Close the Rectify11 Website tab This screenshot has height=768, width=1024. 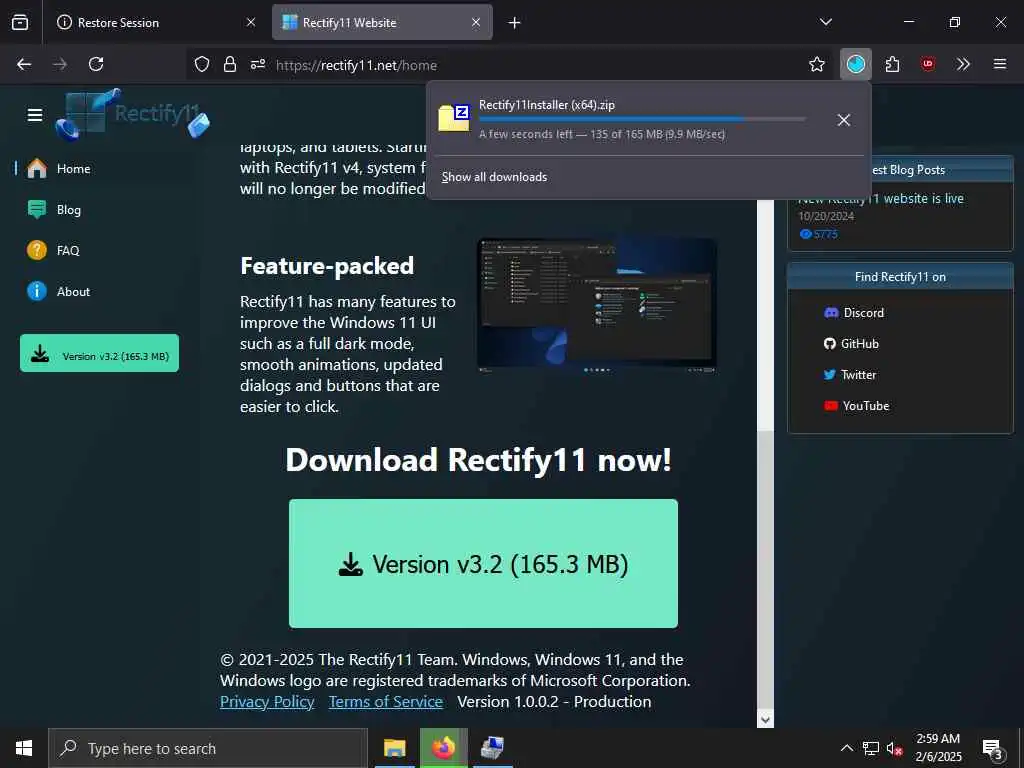(476, 22)
